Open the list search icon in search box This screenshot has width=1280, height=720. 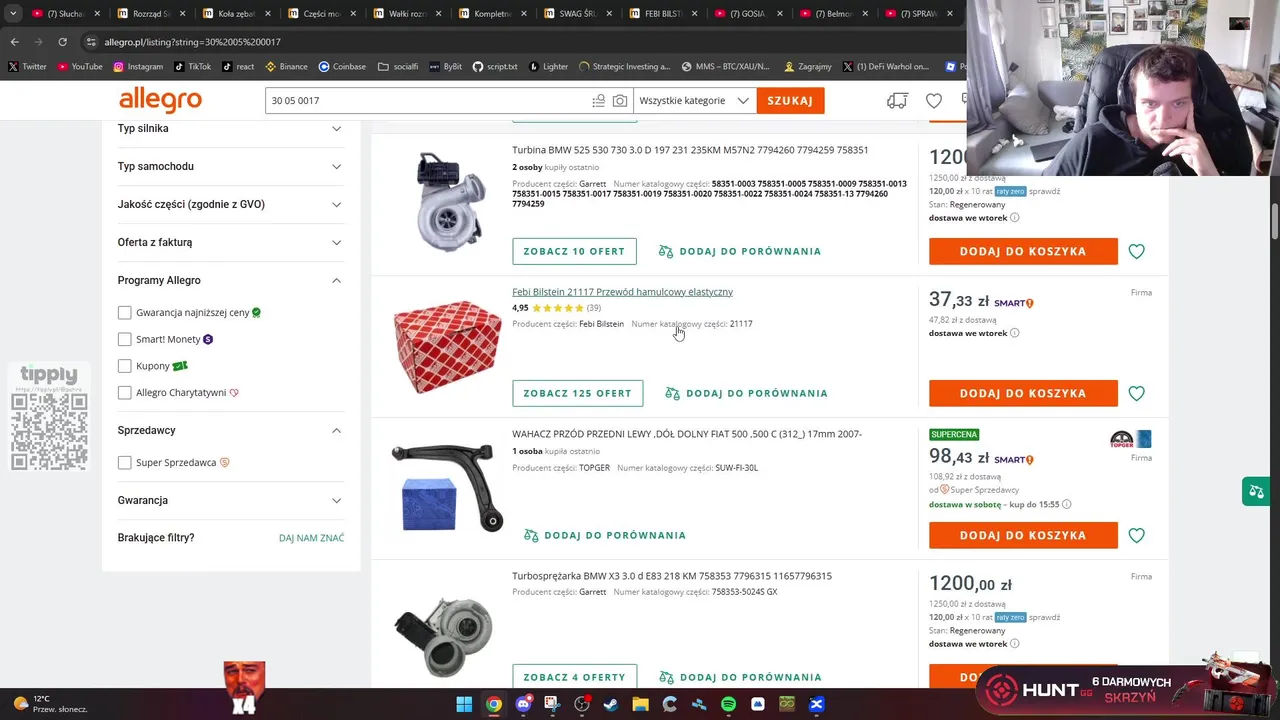598,101
